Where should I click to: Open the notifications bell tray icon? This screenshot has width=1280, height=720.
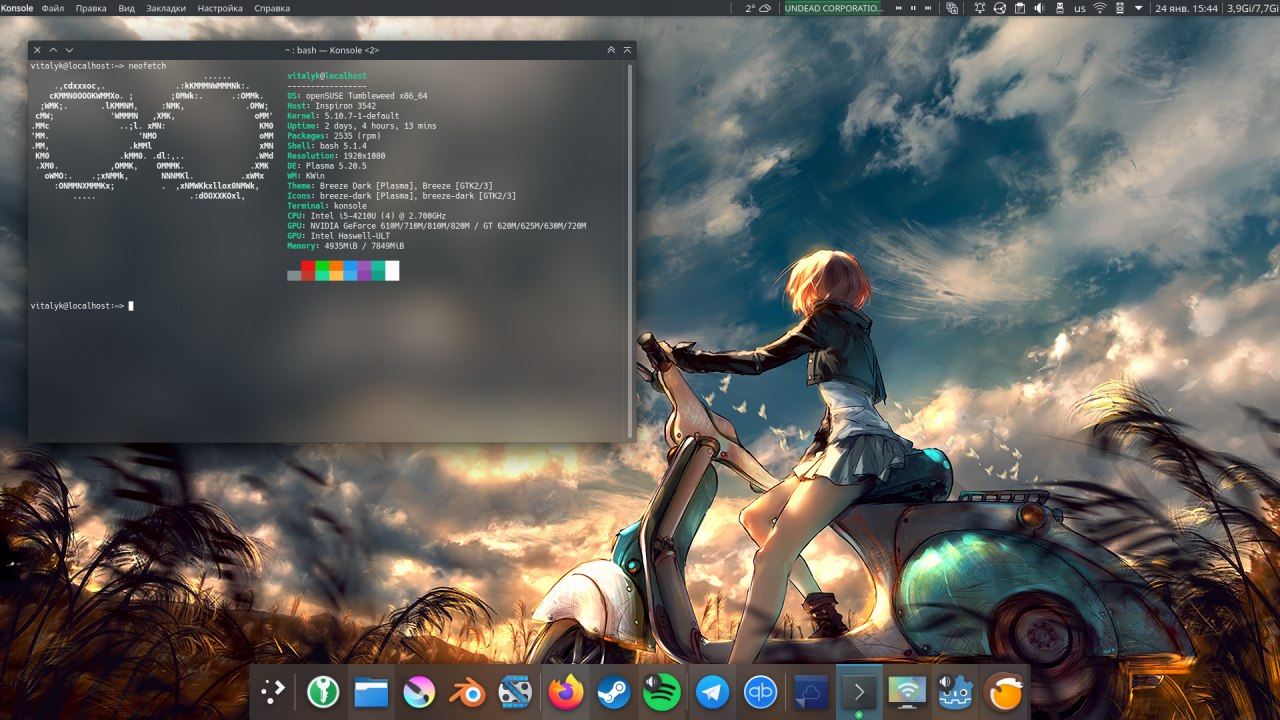click(x=979, y=8)
